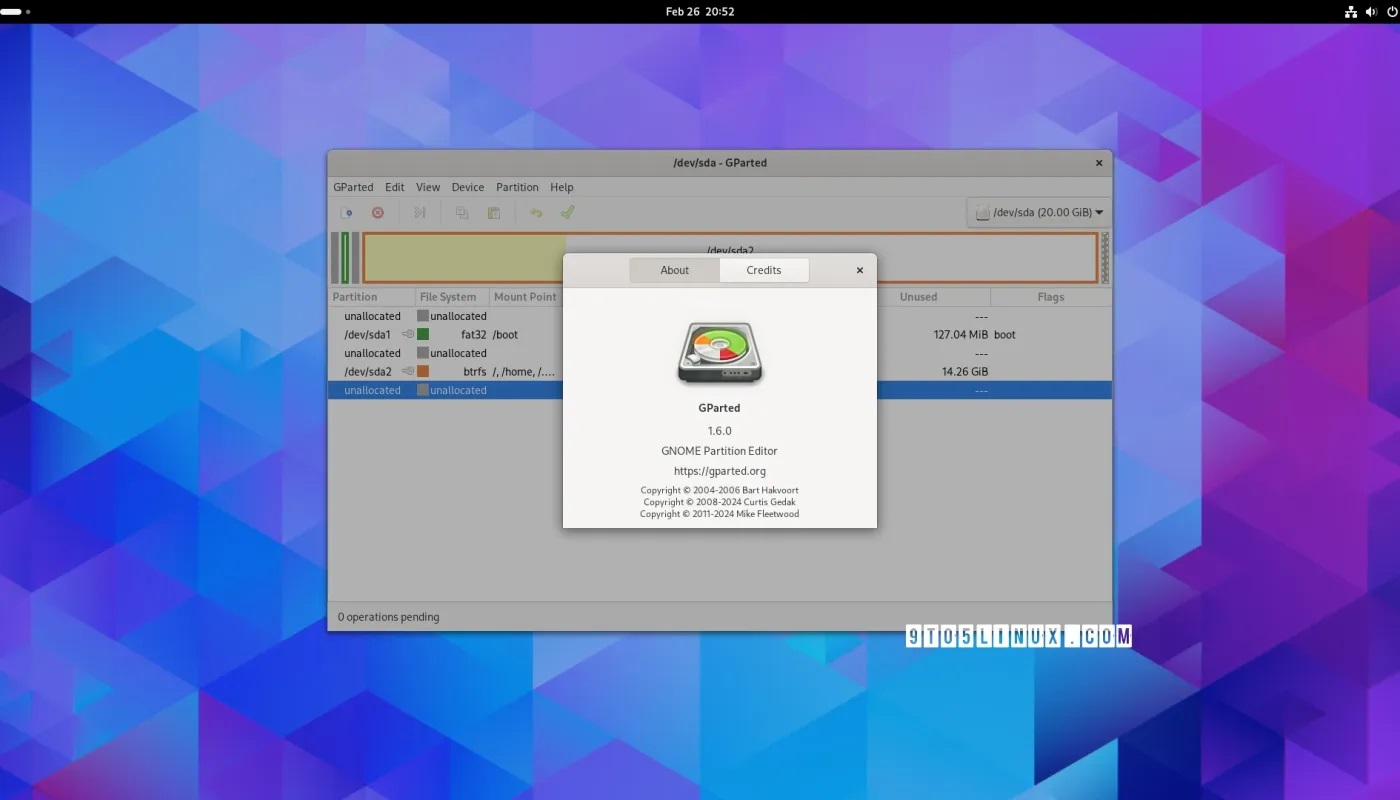This screenshot has height=800, width=1400.
Task: Select the first unallocated row in list
Action: pyautogui.click(x=720, y=316)
